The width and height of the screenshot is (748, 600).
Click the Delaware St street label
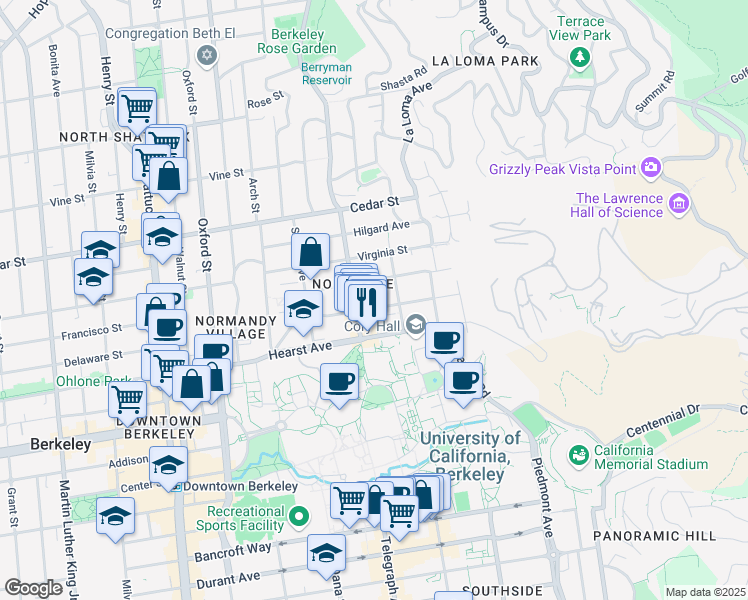pos(94,358)
